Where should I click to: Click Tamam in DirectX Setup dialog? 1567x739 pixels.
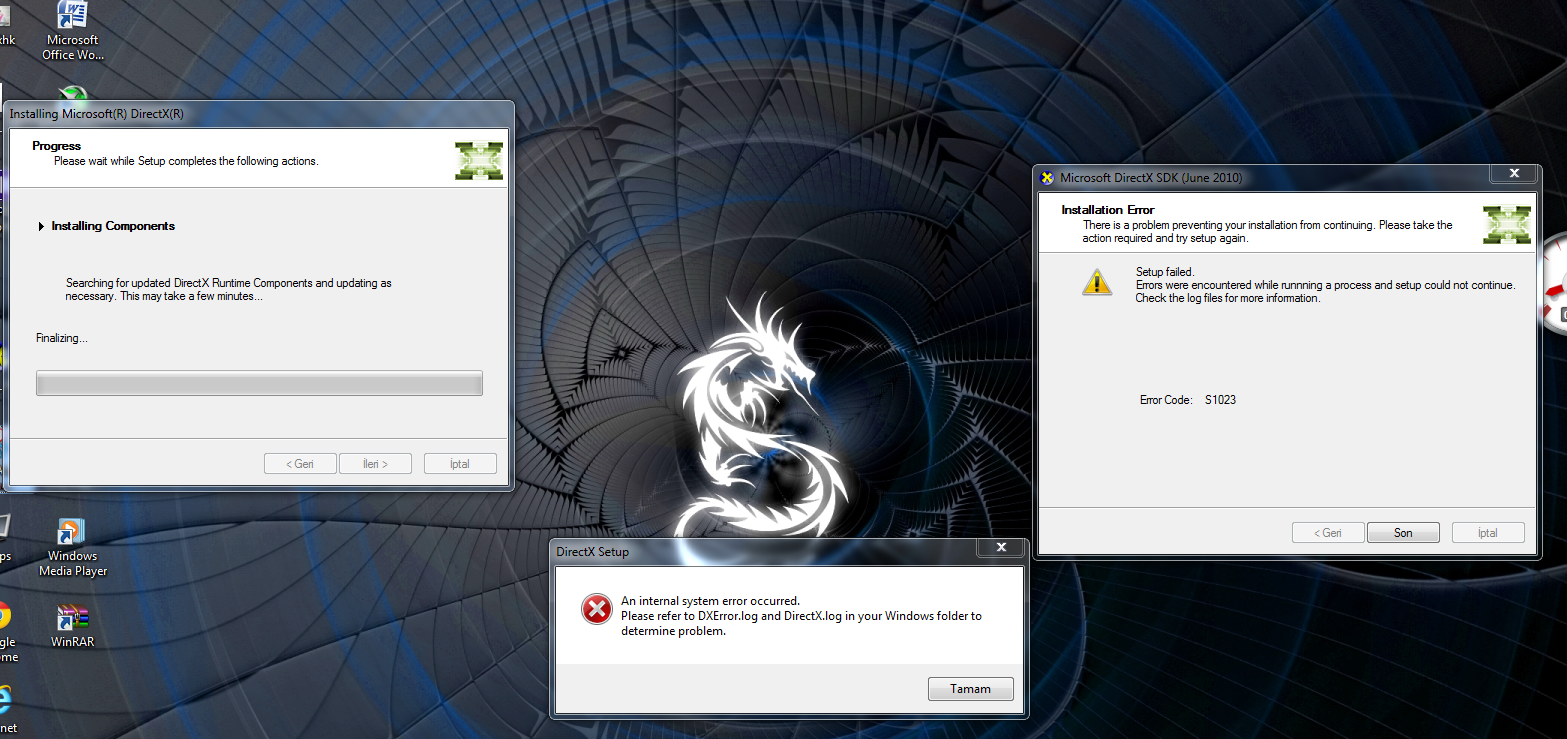click(970, 689)
